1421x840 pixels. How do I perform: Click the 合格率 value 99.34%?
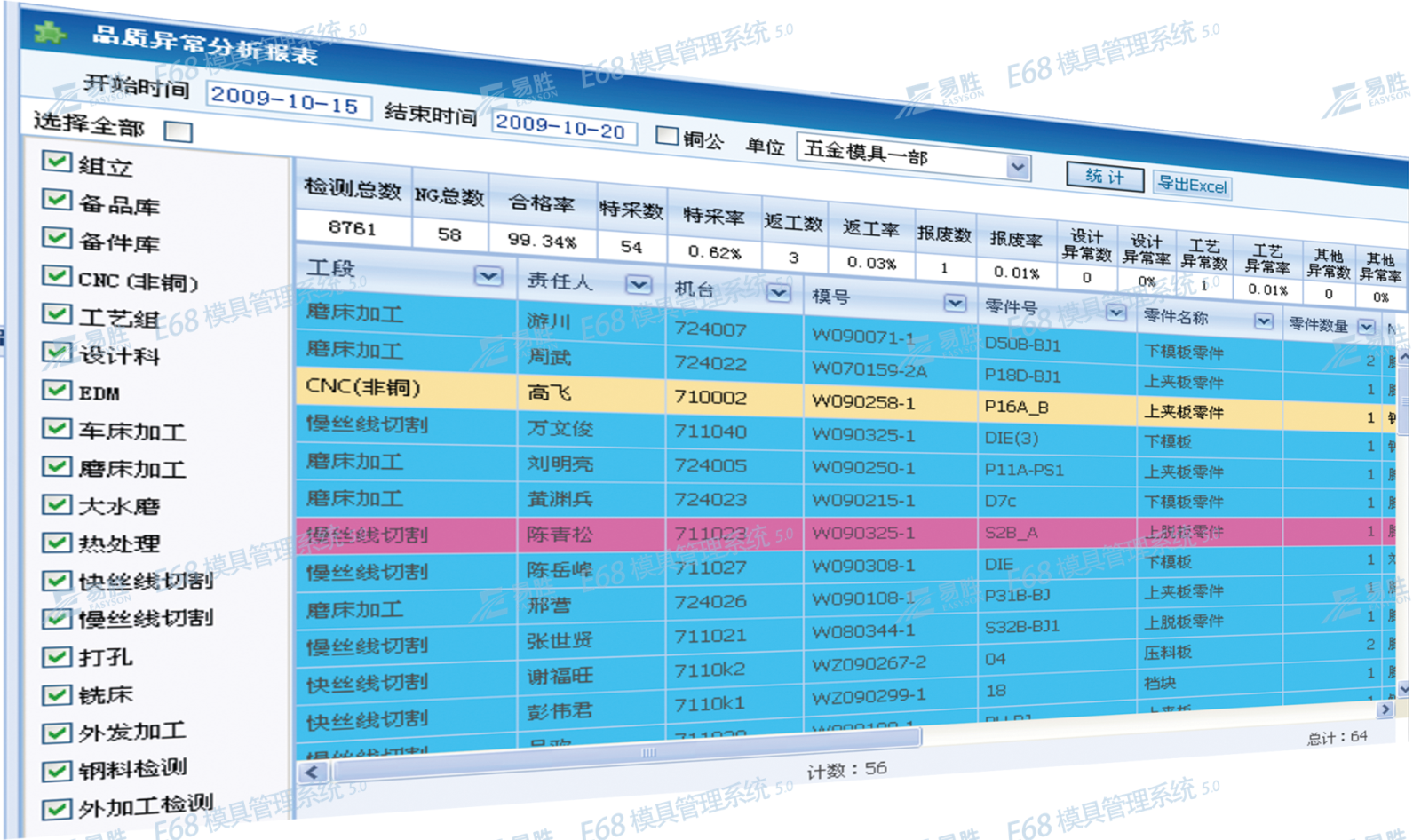(x=542, y=240)
